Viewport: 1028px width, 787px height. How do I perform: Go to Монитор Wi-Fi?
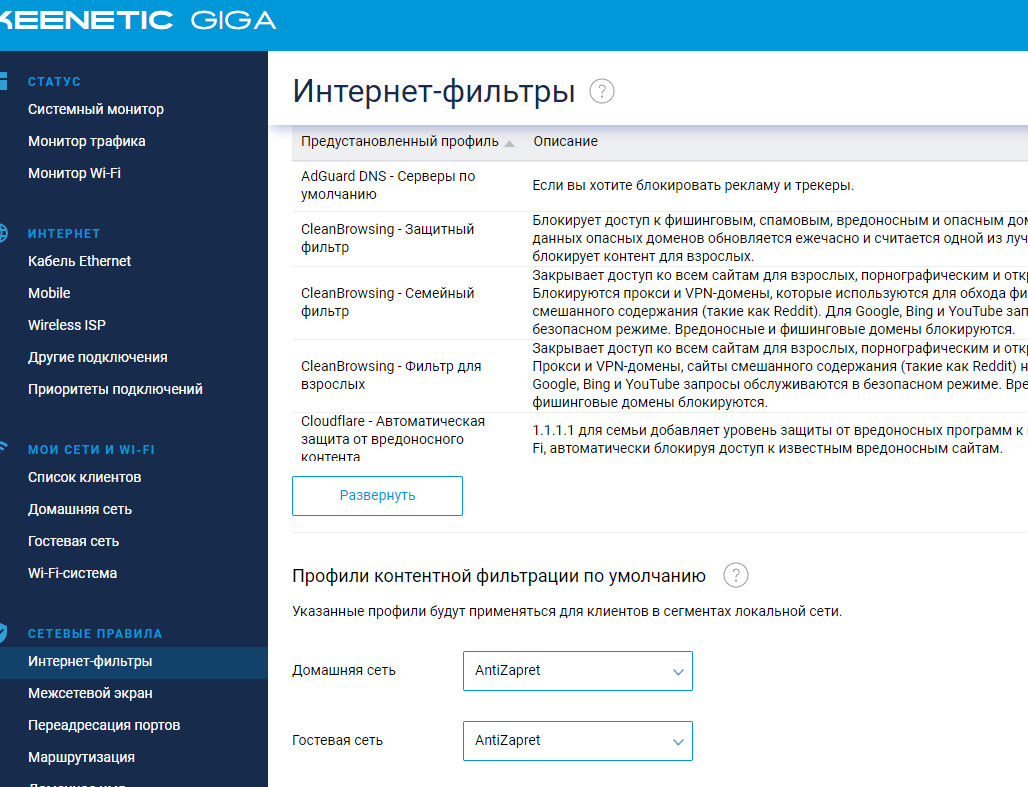pyautogui.click(x=74, y=173)
